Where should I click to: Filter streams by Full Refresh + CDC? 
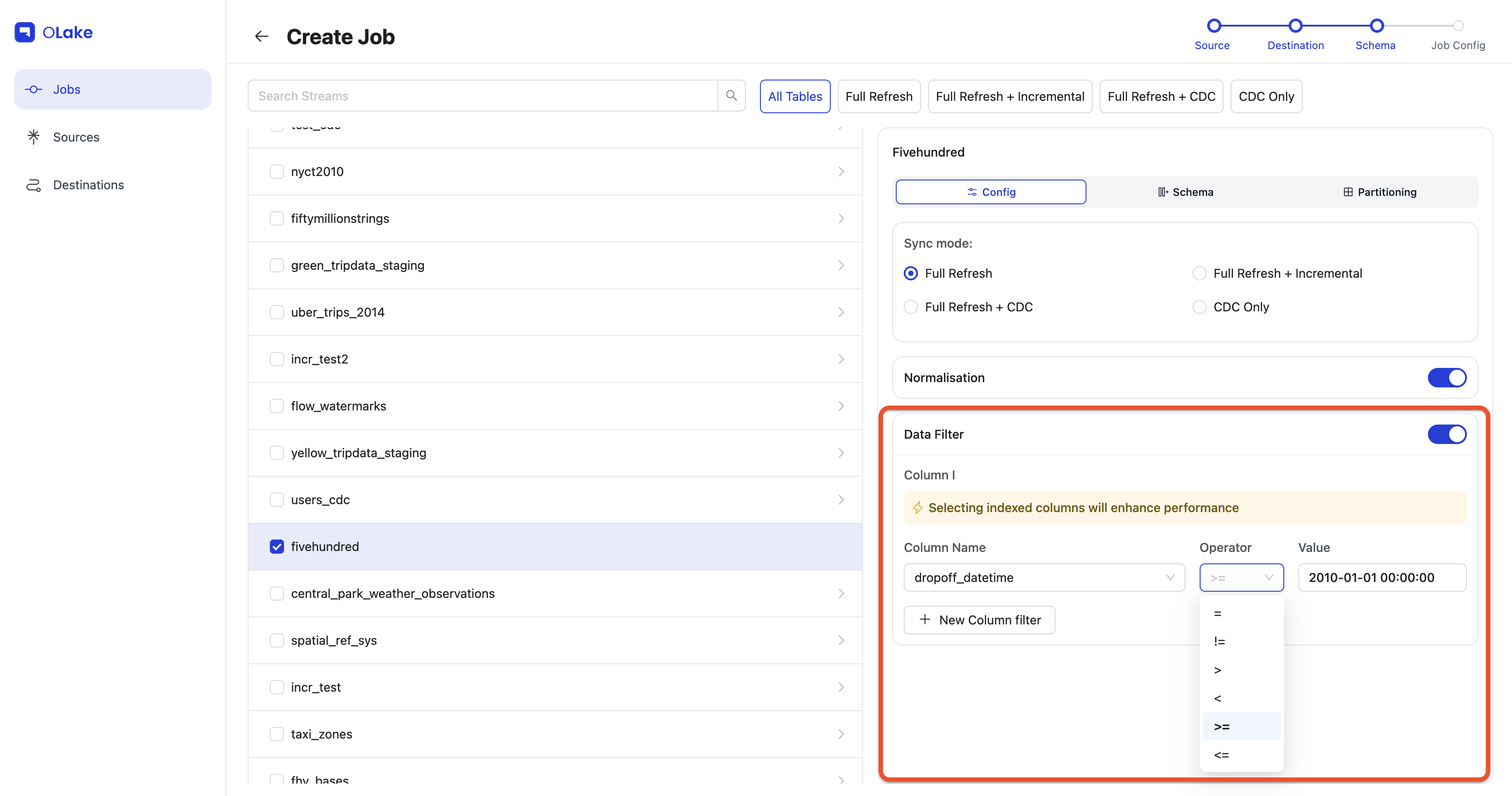coord(1161,96)
